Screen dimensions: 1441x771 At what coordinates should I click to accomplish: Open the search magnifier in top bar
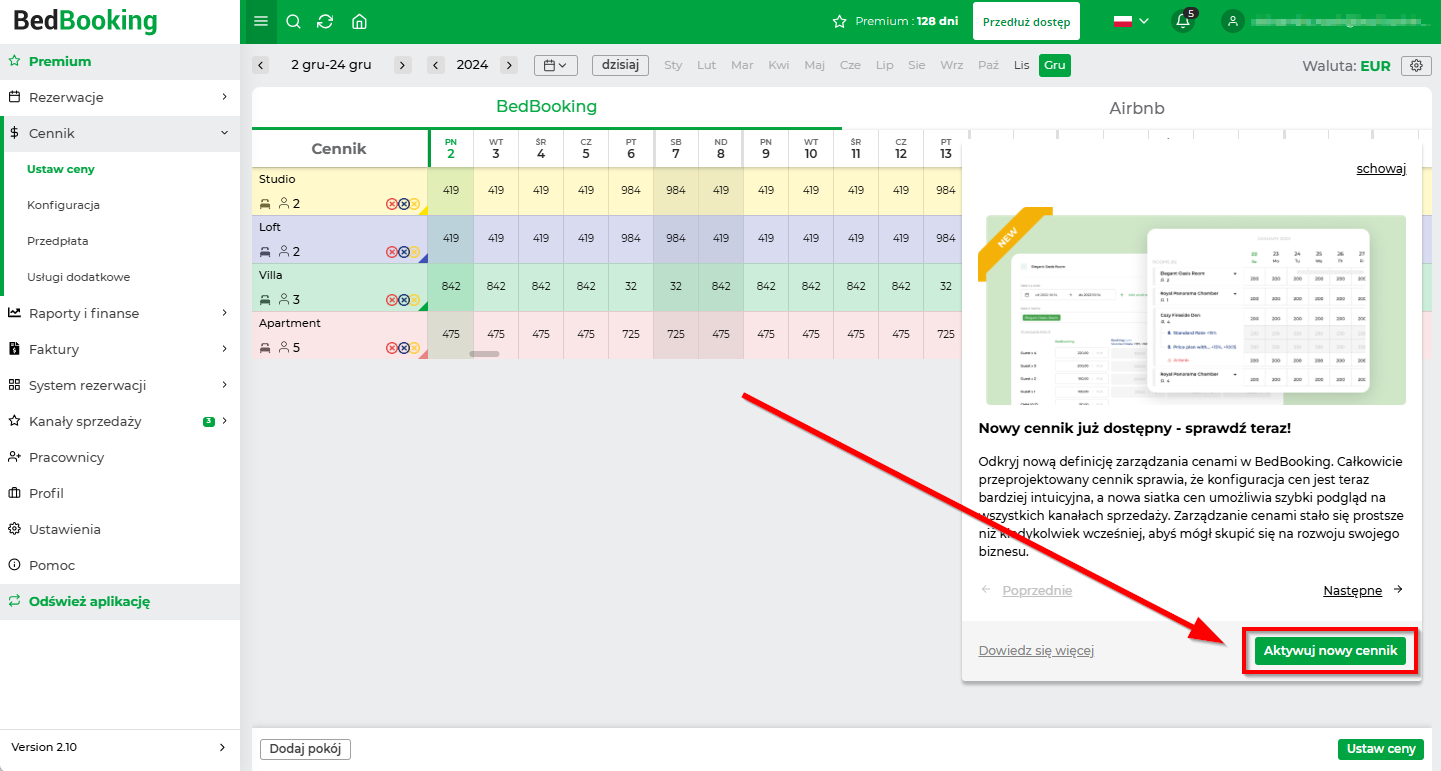click(293, 21)
